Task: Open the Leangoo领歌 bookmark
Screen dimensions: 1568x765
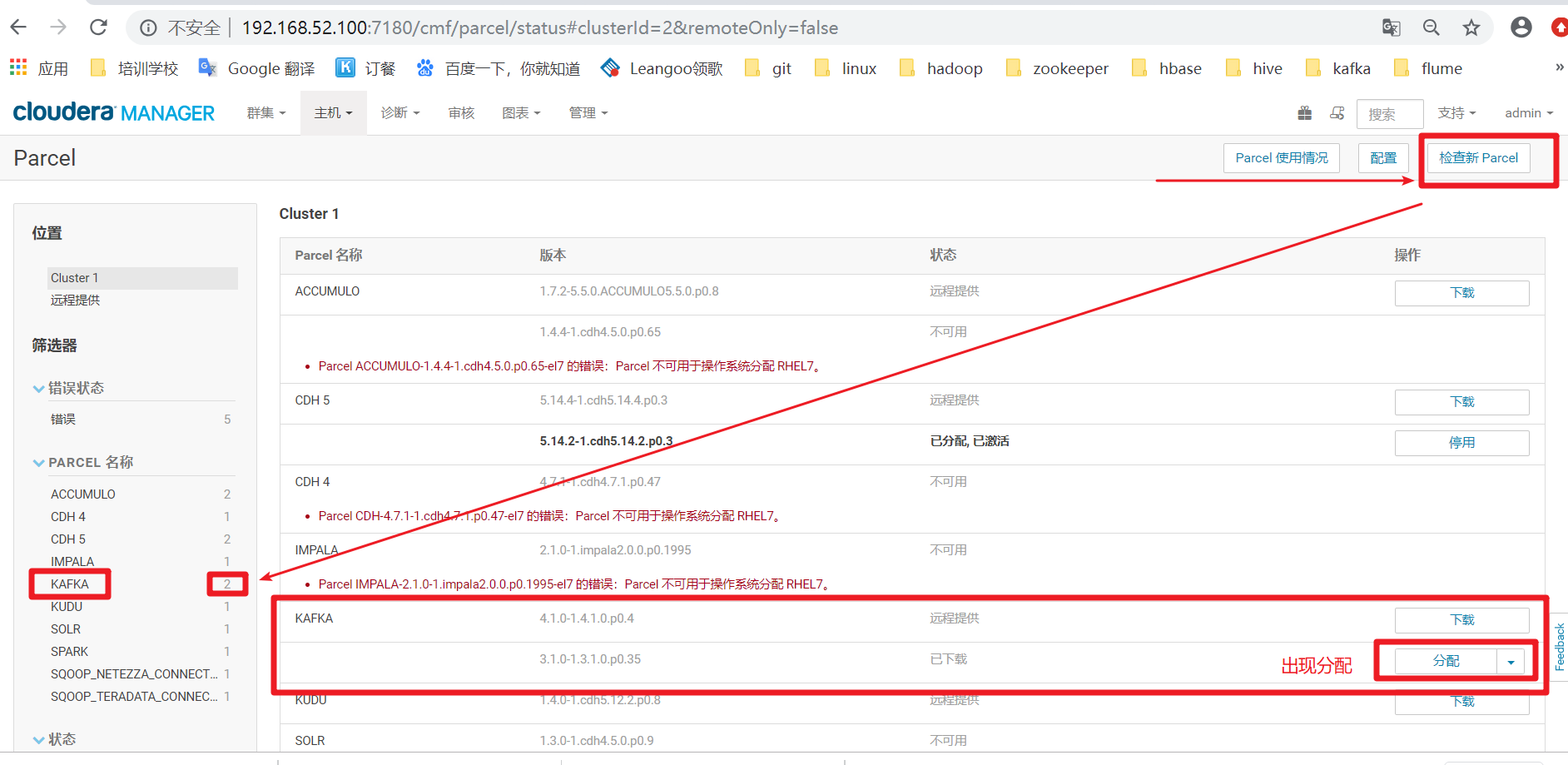Action: 662,68
